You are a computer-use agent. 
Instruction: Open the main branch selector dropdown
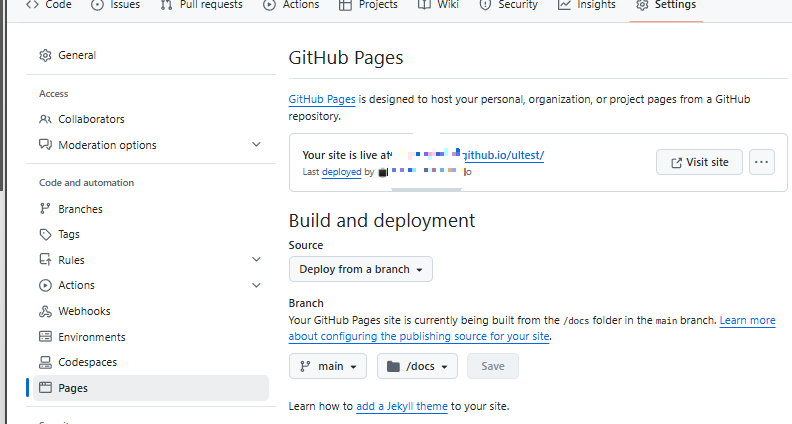(x=328, y=366)
